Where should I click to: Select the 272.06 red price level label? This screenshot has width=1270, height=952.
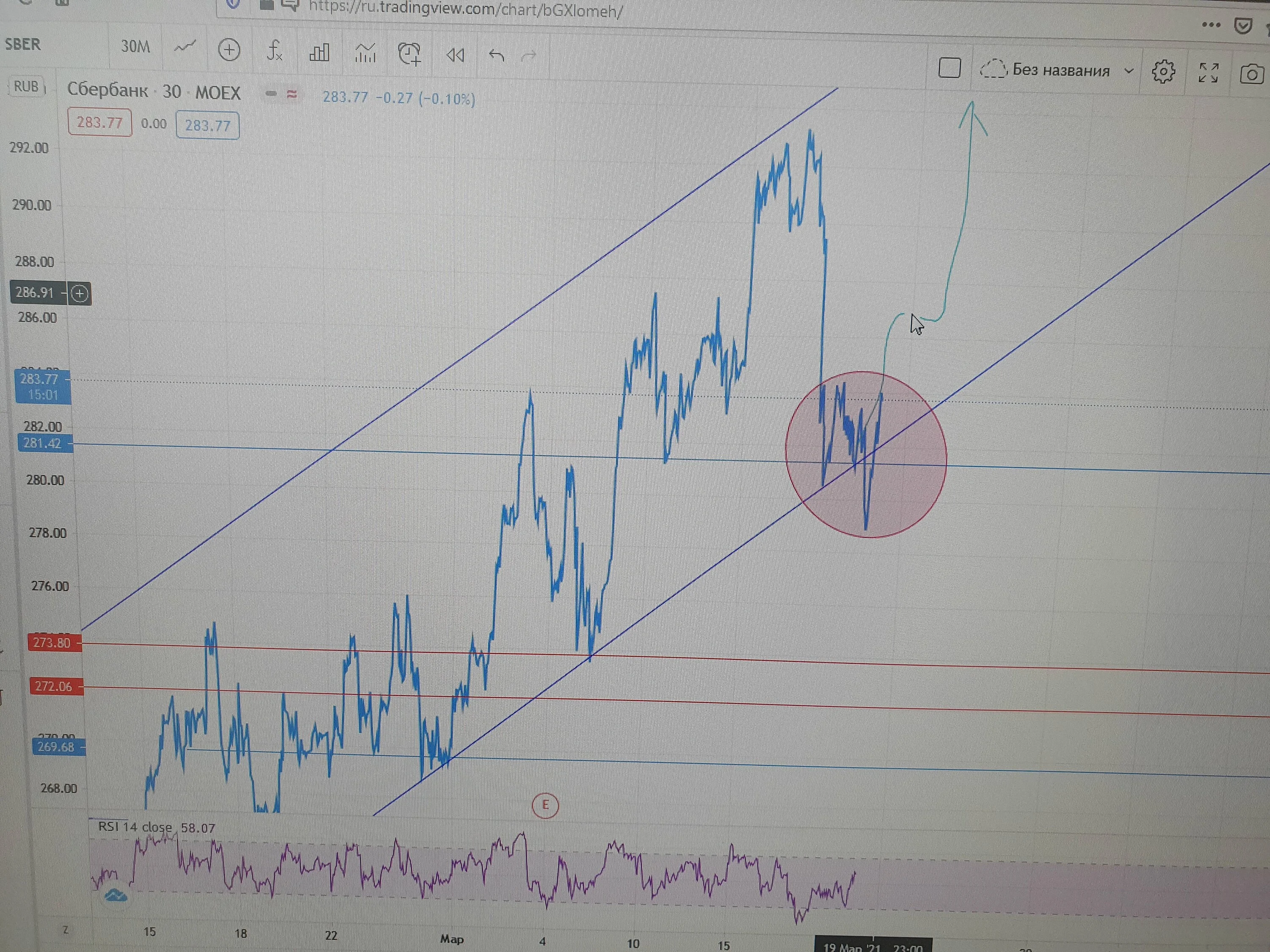(x=56, y=686)
